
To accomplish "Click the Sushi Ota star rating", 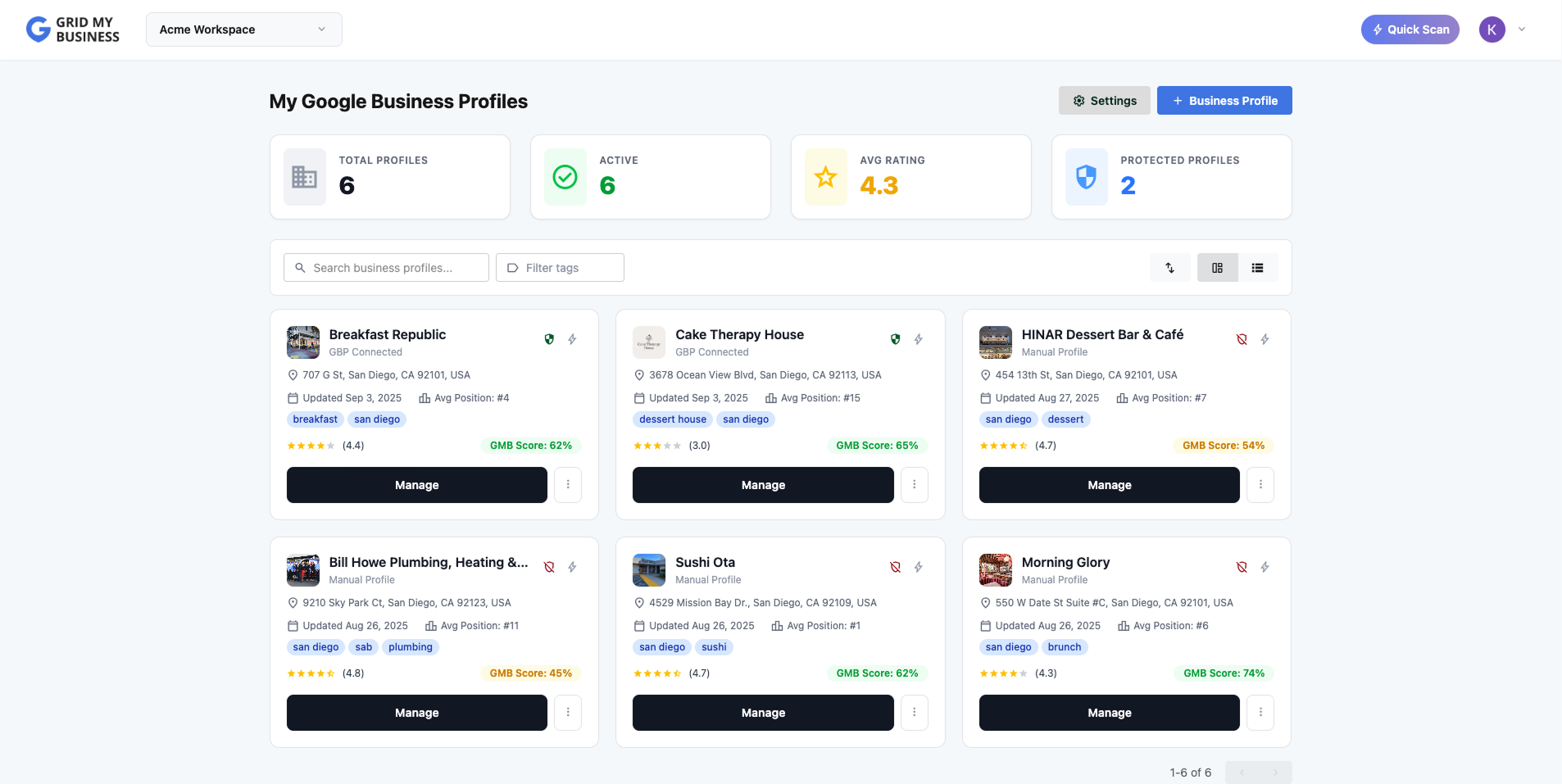I will click(657, 673).
